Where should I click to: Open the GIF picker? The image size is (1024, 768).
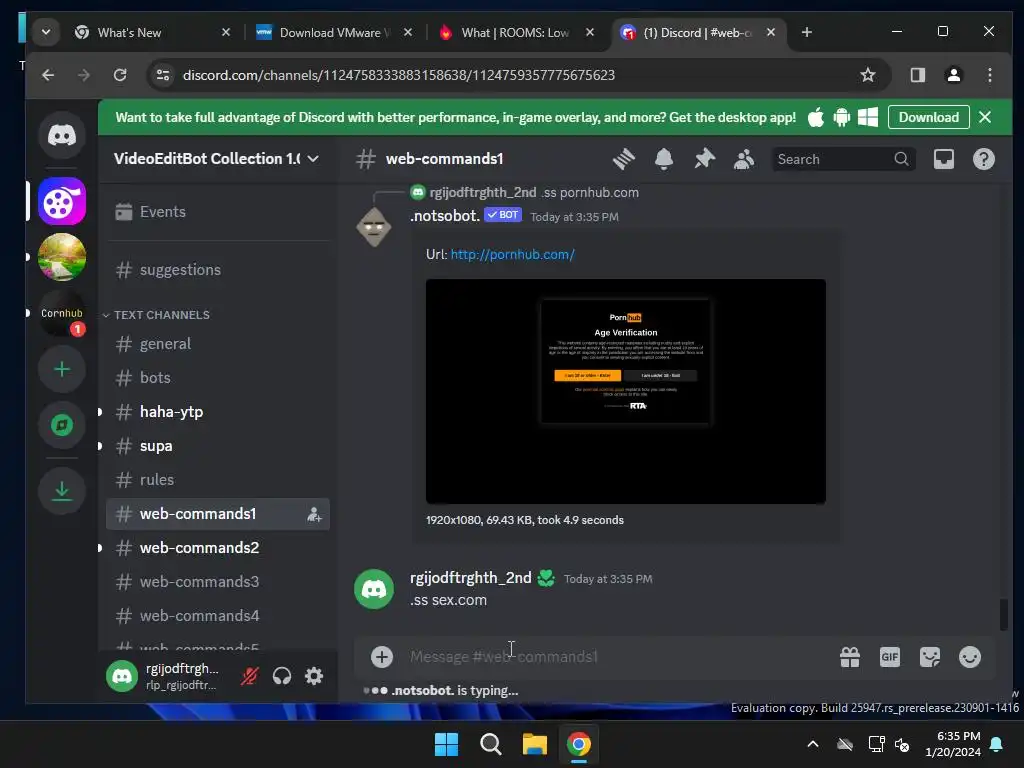click(889, 656)
